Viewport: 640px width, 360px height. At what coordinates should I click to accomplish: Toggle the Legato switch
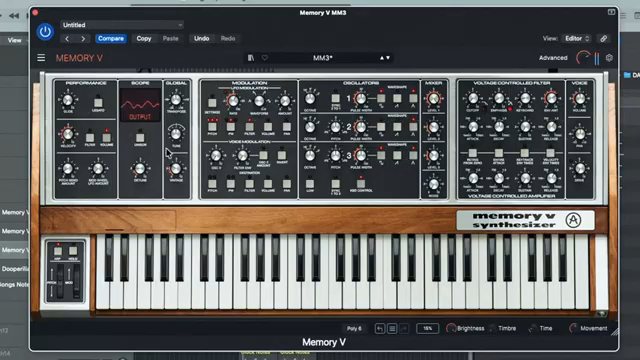coord(98,102)
